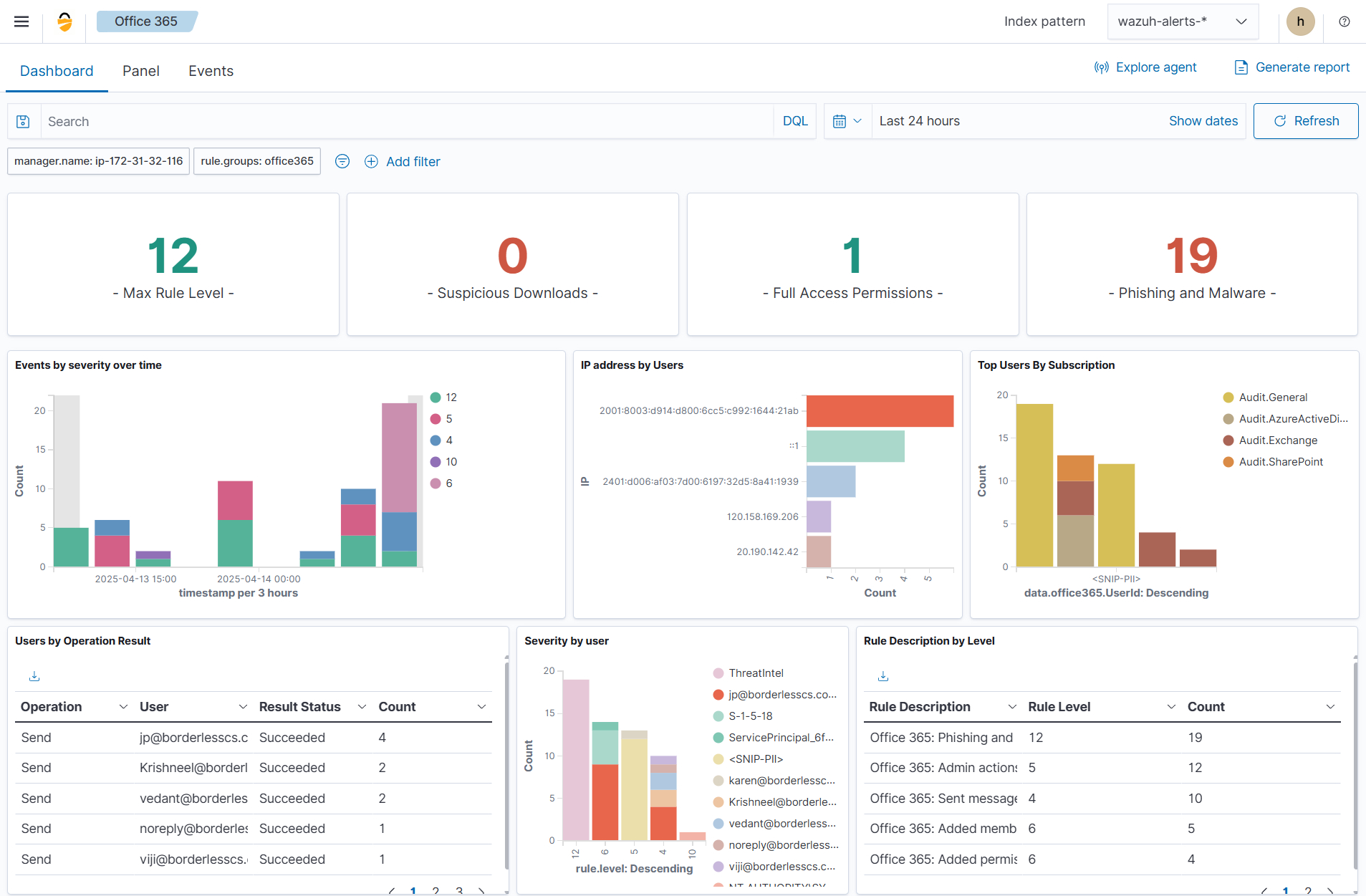This screenshot has height=896, width=1366.
Task: Click the Full Access Permissions metric 1
Action: [x=852, y=256]
